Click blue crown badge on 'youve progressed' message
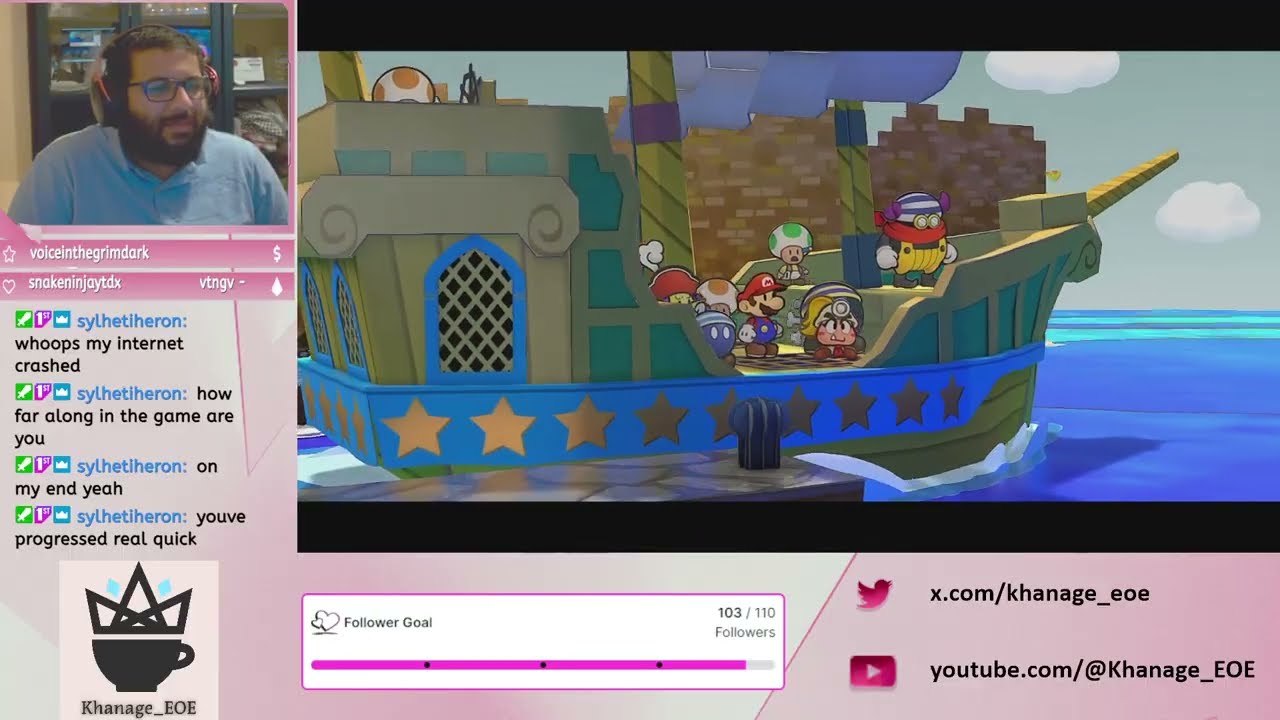 click(61, 516)
